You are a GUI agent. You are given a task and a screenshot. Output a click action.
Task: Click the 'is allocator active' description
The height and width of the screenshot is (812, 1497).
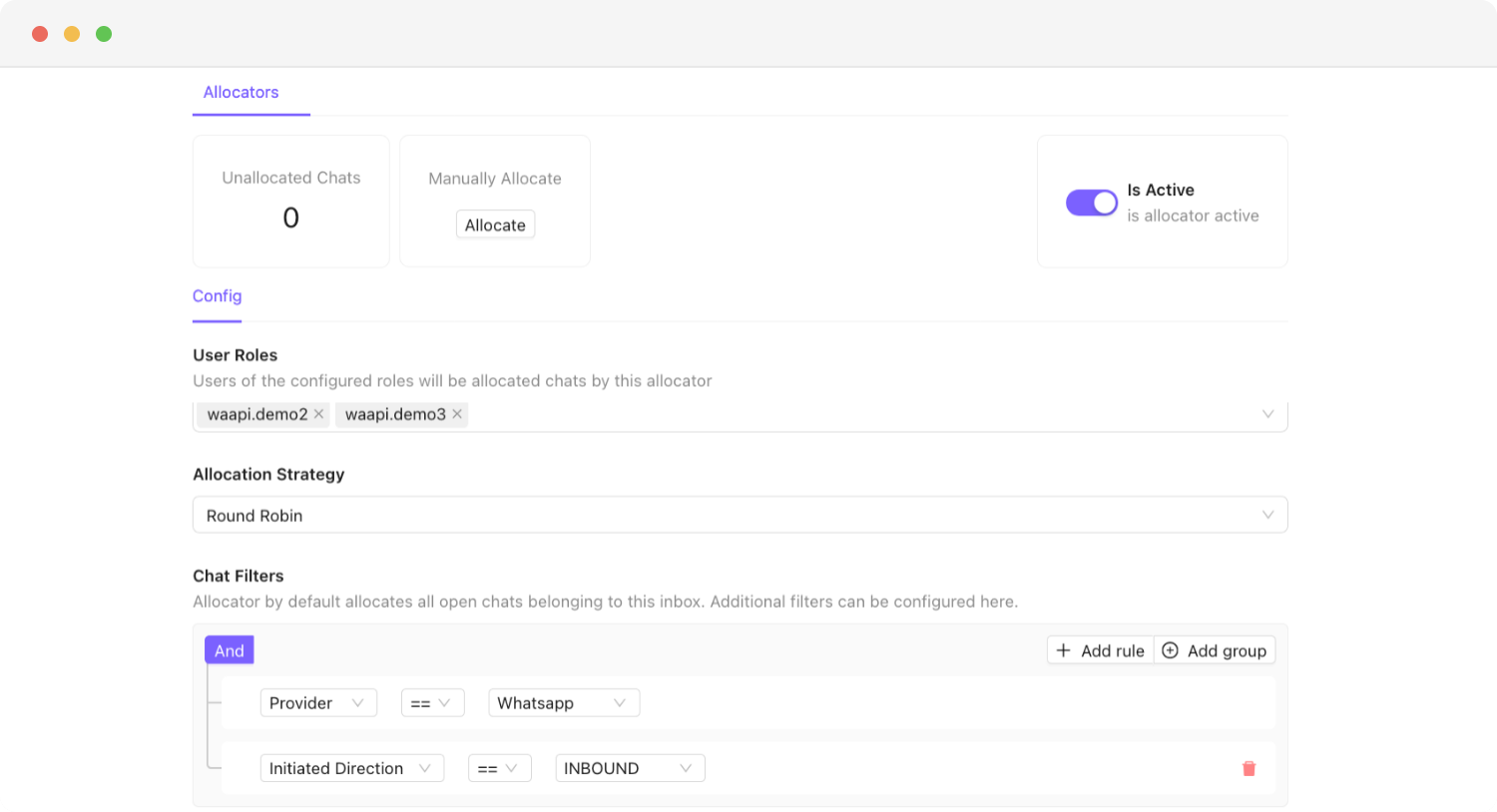coord(1193,215)
